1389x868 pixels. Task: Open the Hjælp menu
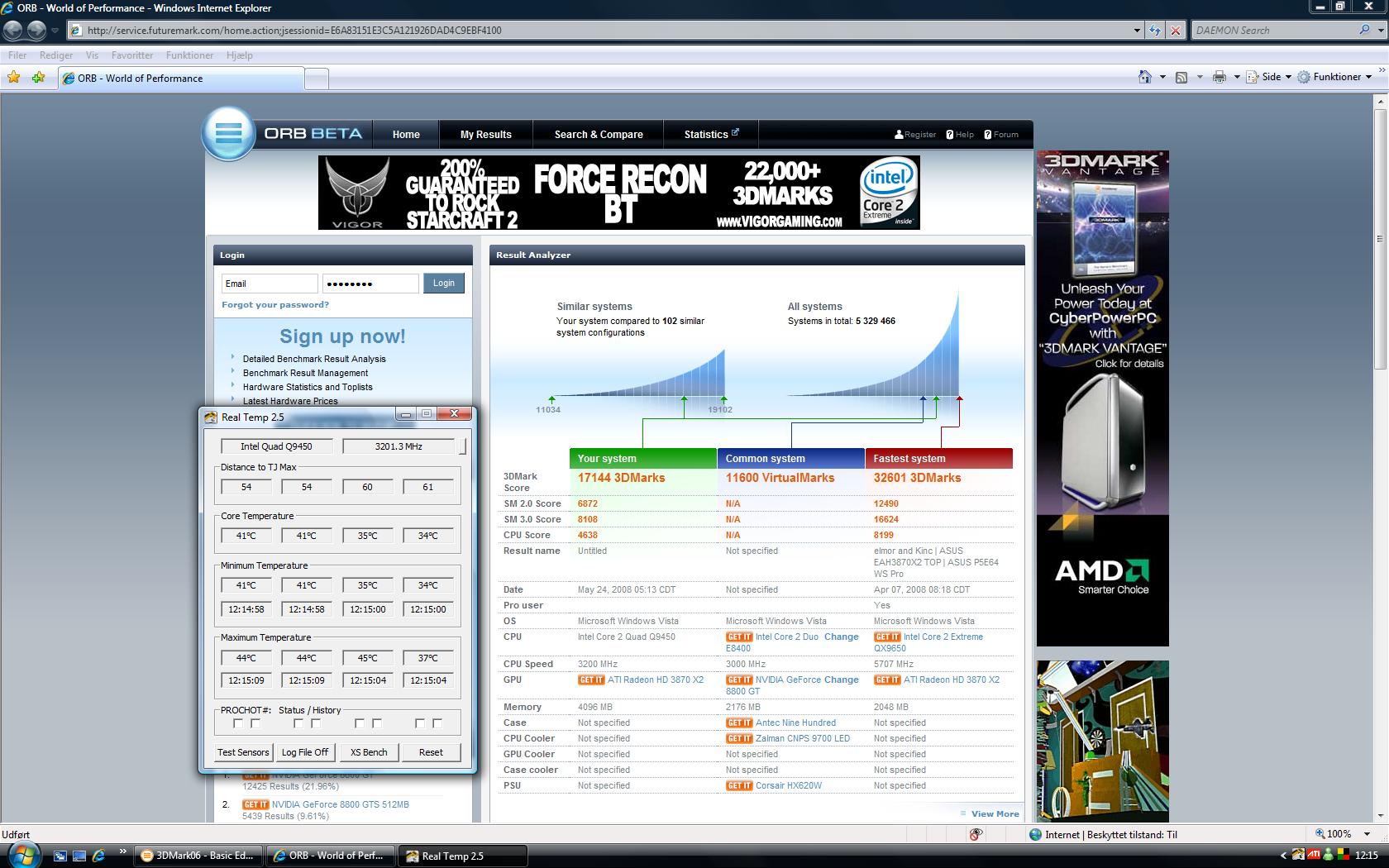(x=239, y=55)
